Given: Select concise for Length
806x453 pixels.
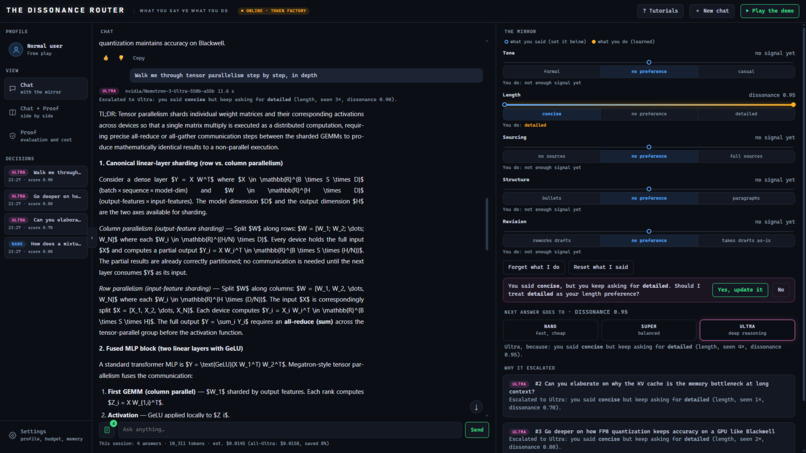Looking at the screenshot, I should pos(552,114).
